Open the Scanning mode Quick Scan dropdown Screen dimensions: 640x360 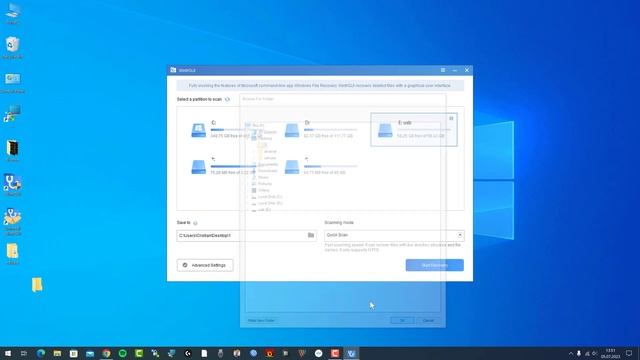(x=394, y=235)
